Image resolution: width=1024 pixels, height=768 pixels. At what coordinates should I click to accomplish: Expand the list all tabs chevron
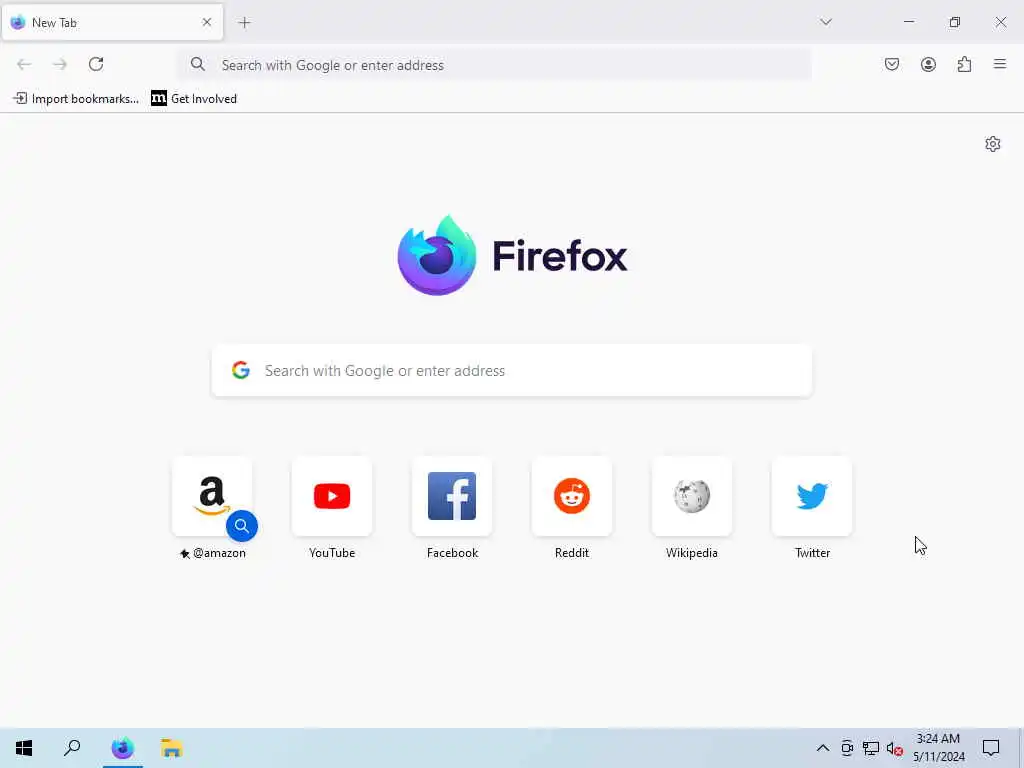point(826,22)
